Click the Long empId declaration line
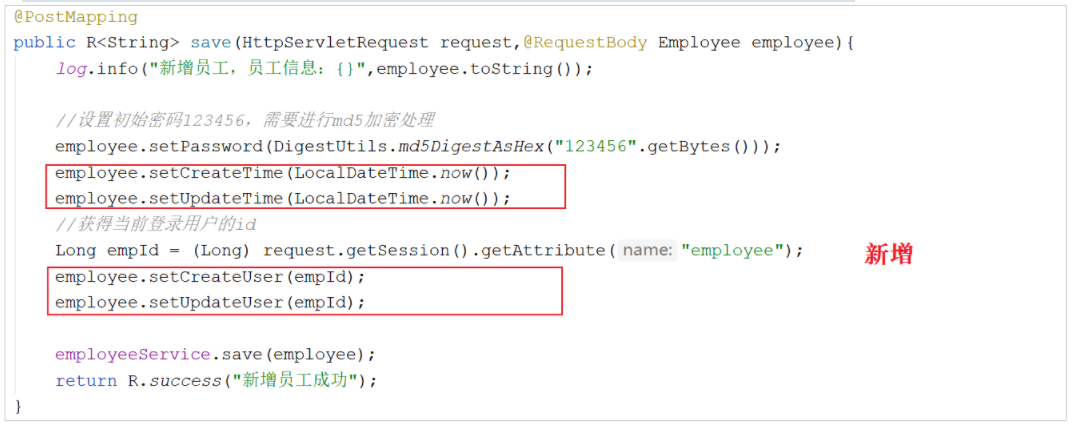The image size is (1072, 429). (429, 251)
